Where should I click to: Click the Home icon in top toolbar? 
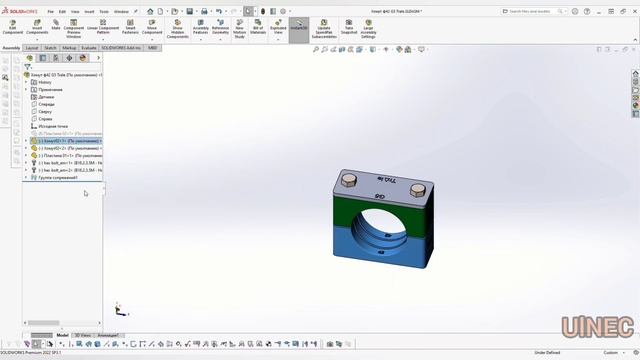(x=150, y=11)
